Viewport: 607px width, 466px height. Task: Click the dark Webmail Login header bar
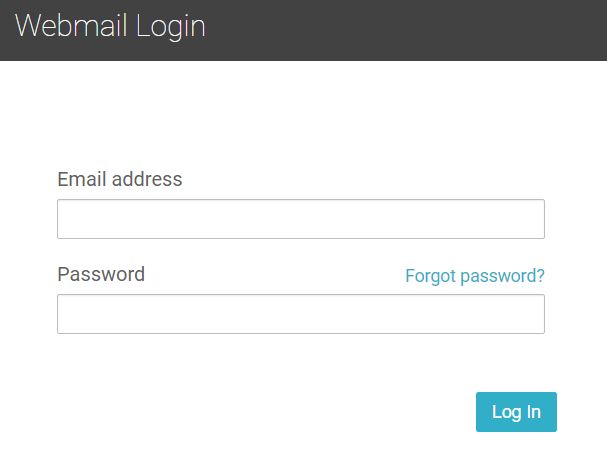point(400,30)
